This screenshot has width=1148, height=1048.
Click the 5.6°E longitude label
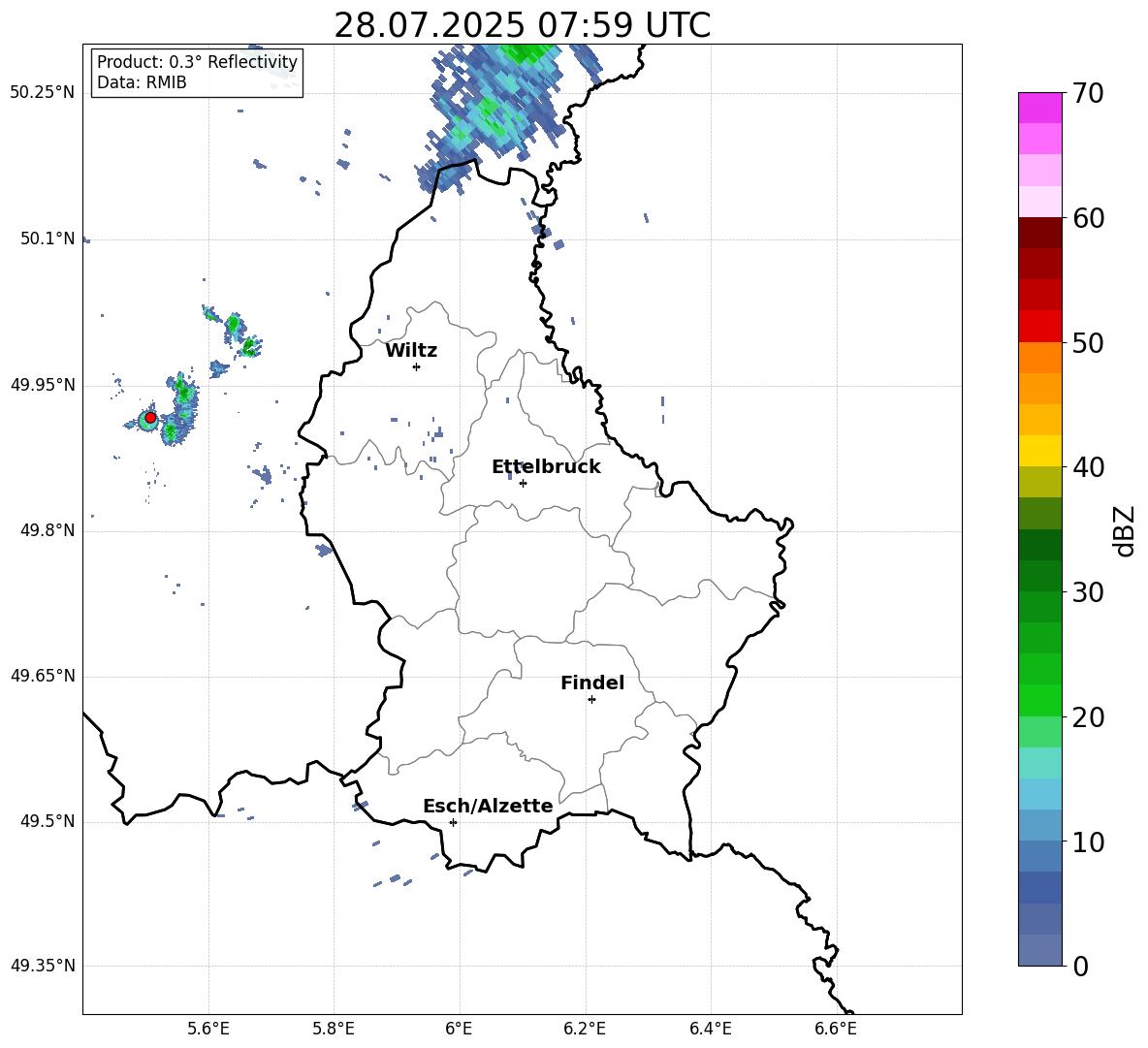point(208,1029)
